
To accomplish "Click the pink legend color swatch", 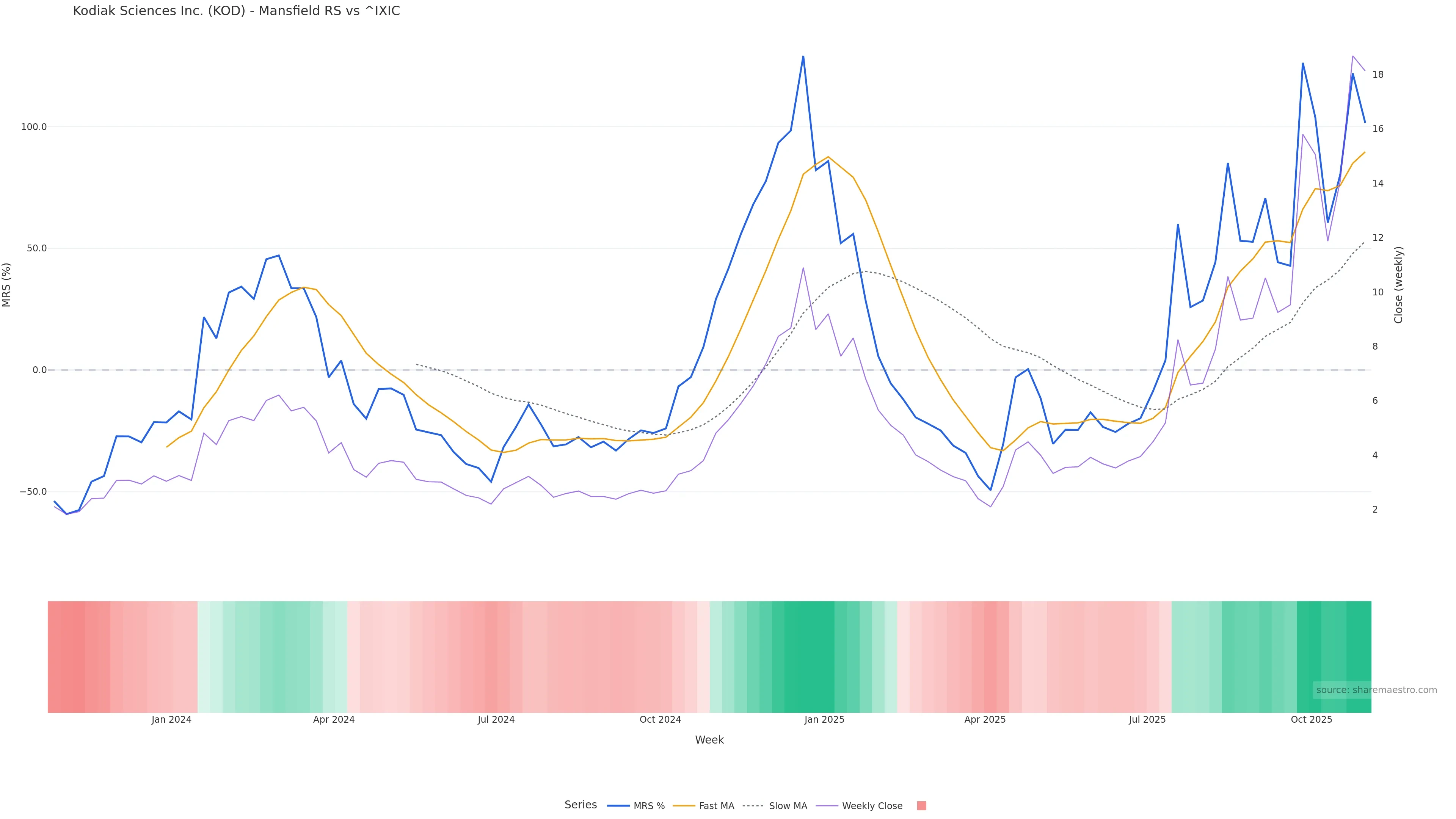I will [x=921, y=806].
